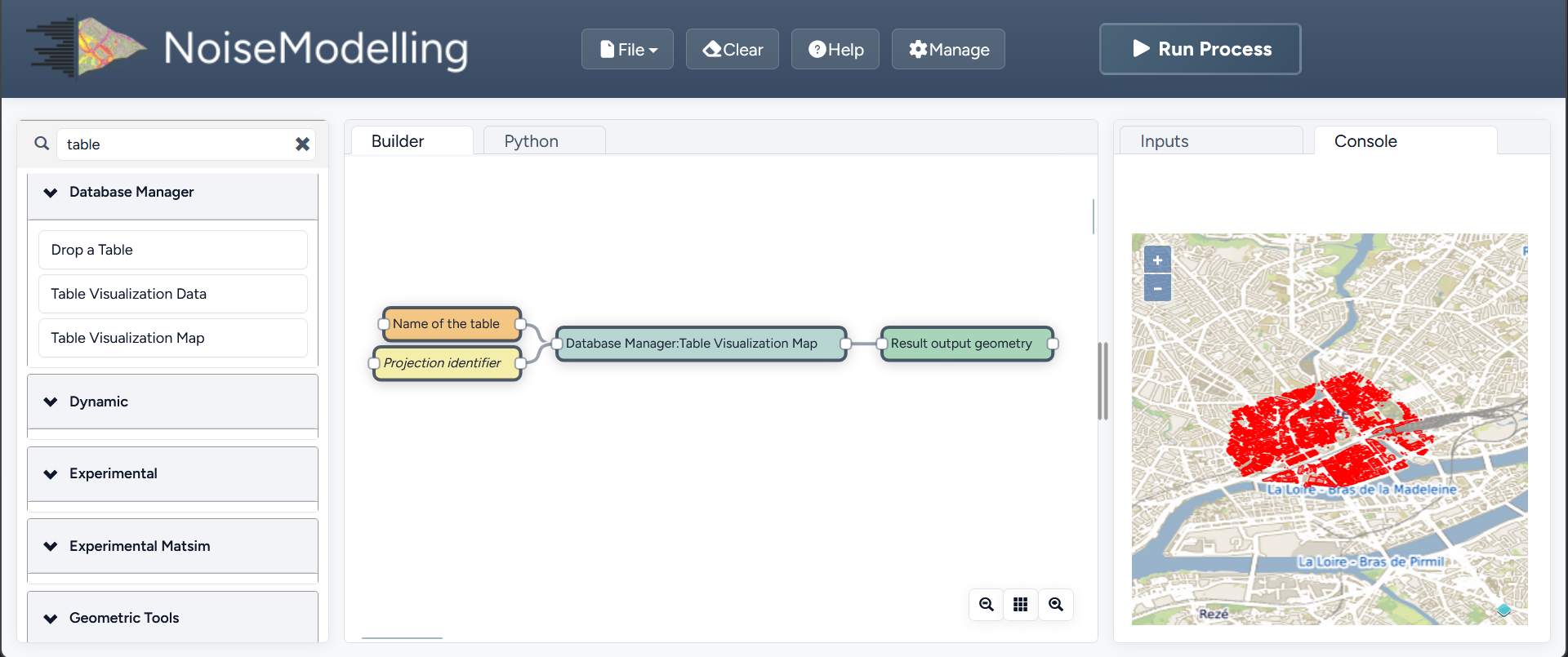Switch to the Inputs tab
This screenshot has width=1568, height=657.
point(1211,141)
